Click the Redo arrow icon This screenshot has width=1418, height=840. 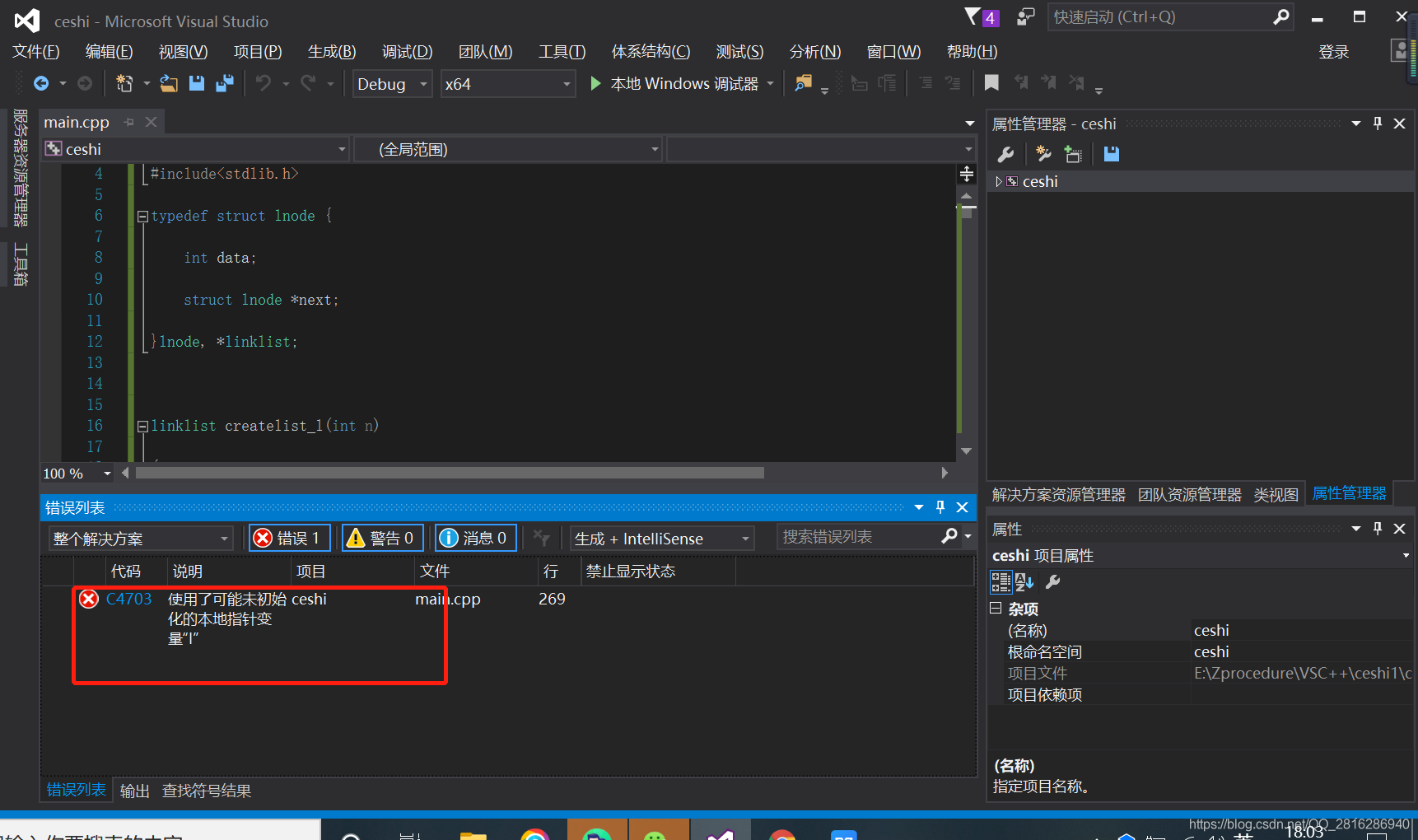click(308, 83)
